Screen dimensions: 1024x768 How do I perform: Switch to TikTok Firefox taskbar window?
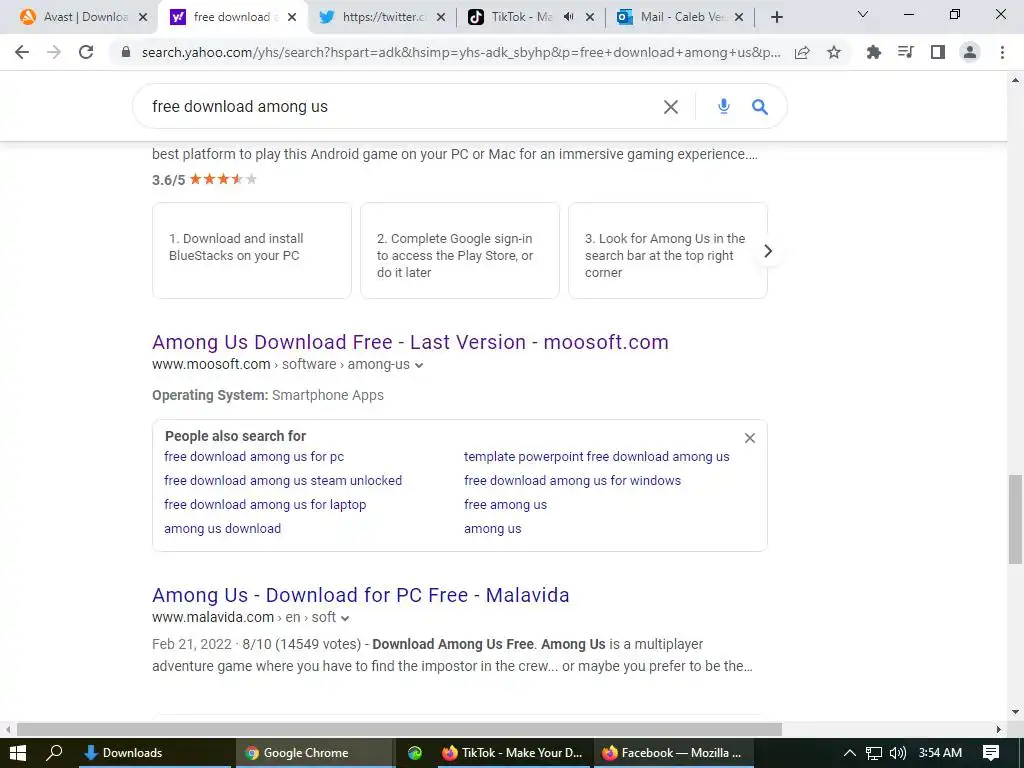[511, 753]
